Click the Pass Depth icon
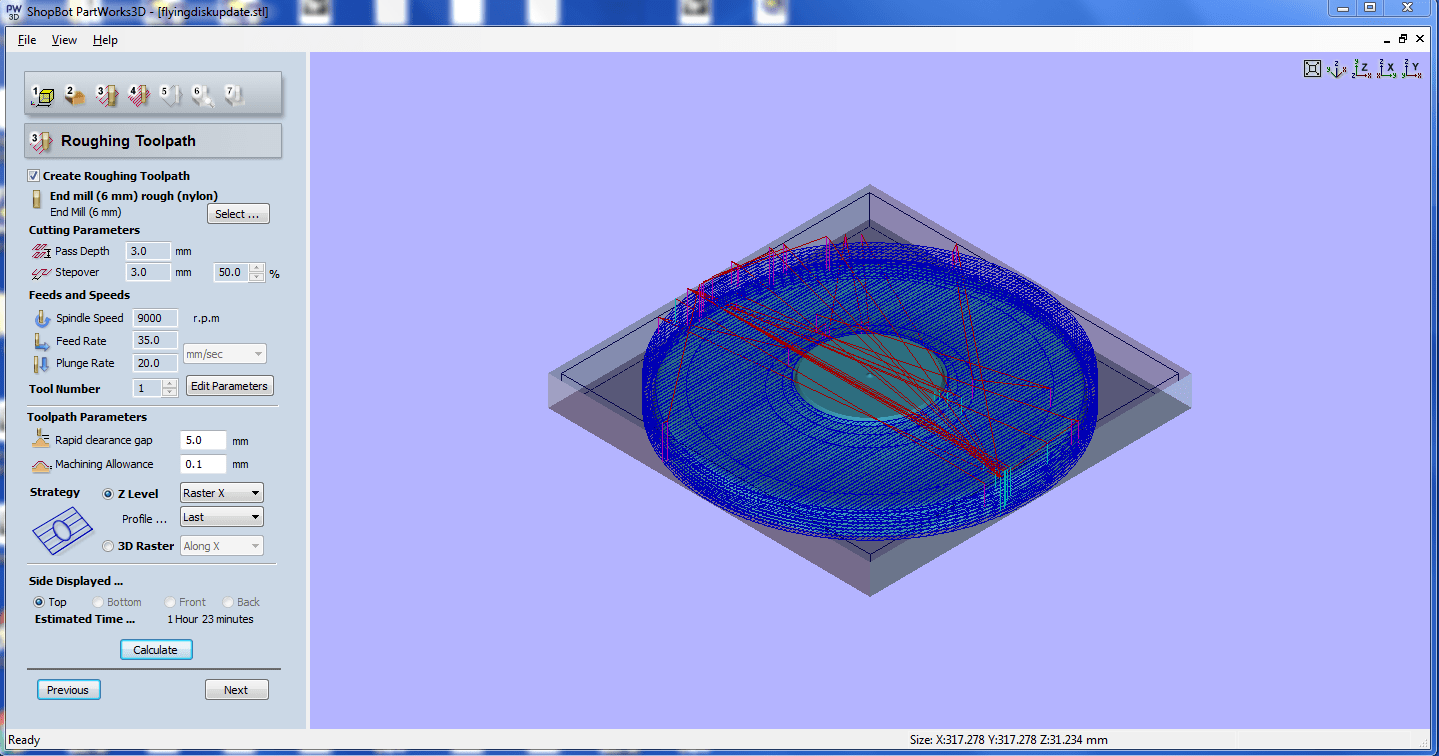The image size is (1439, 756). pyautogui.click(x=41, y=251)
